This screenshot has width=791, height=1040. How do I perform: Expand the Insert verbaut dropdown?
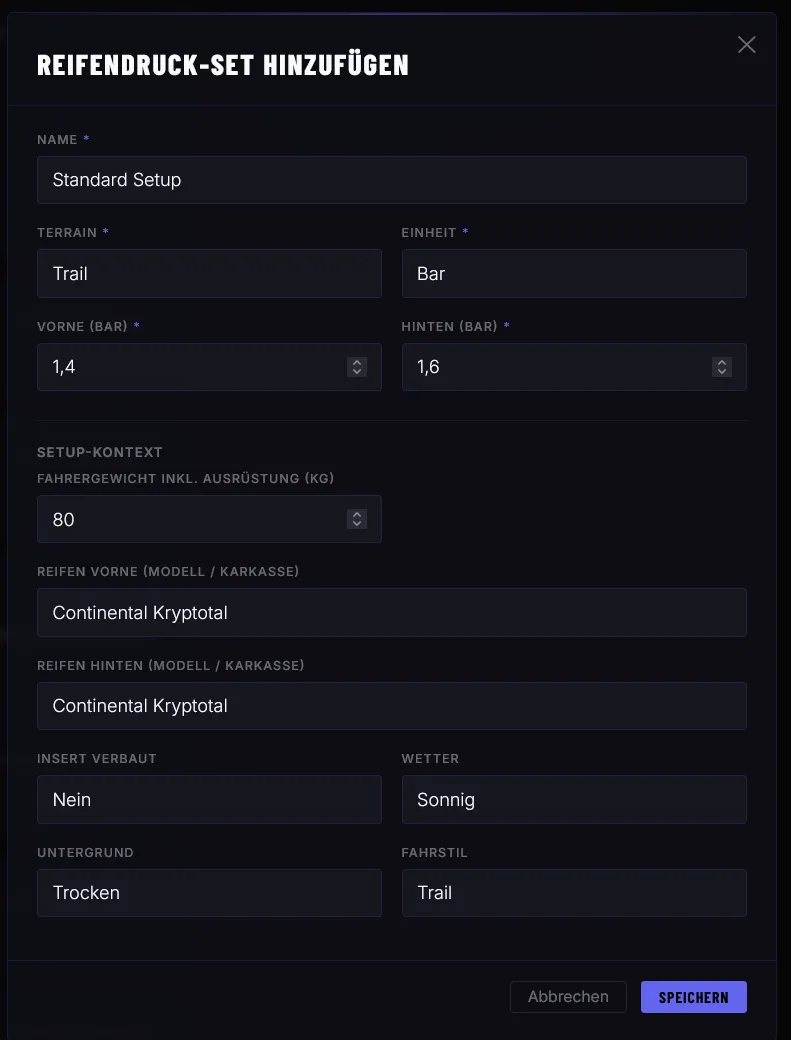(209, 800)
